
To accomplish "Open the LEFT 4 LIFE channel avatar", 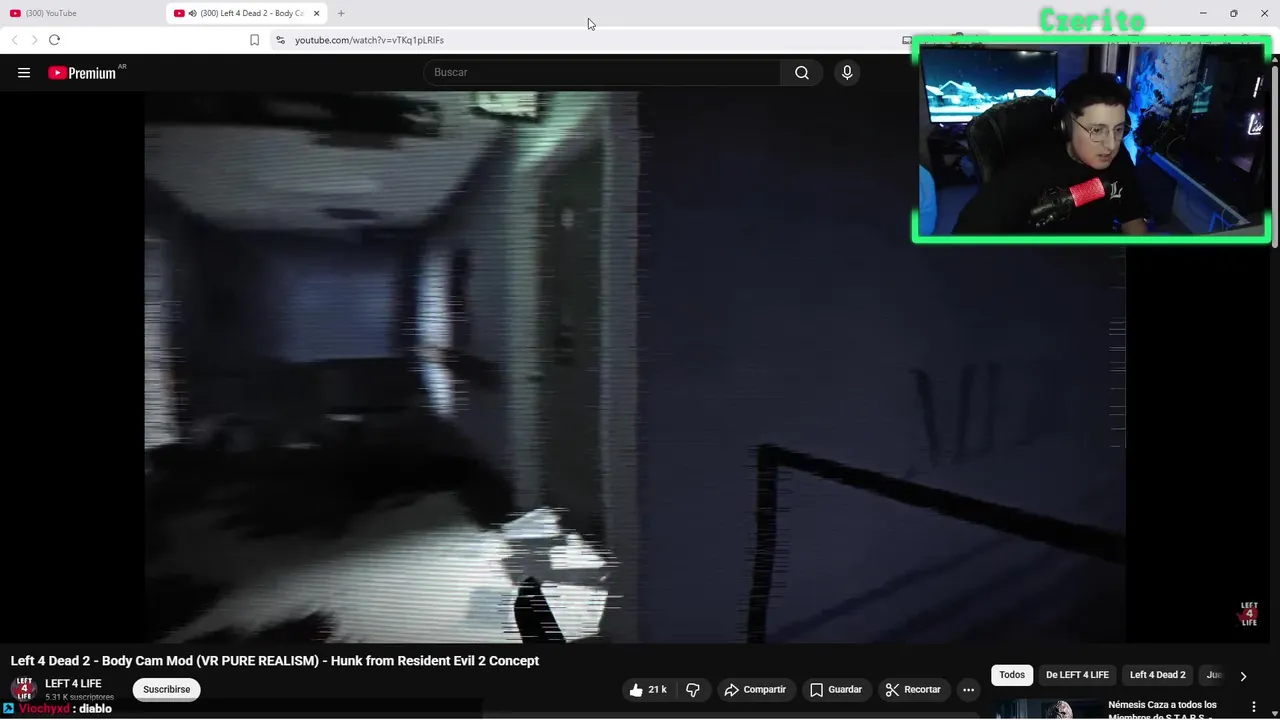I will [x=24, y=689].
